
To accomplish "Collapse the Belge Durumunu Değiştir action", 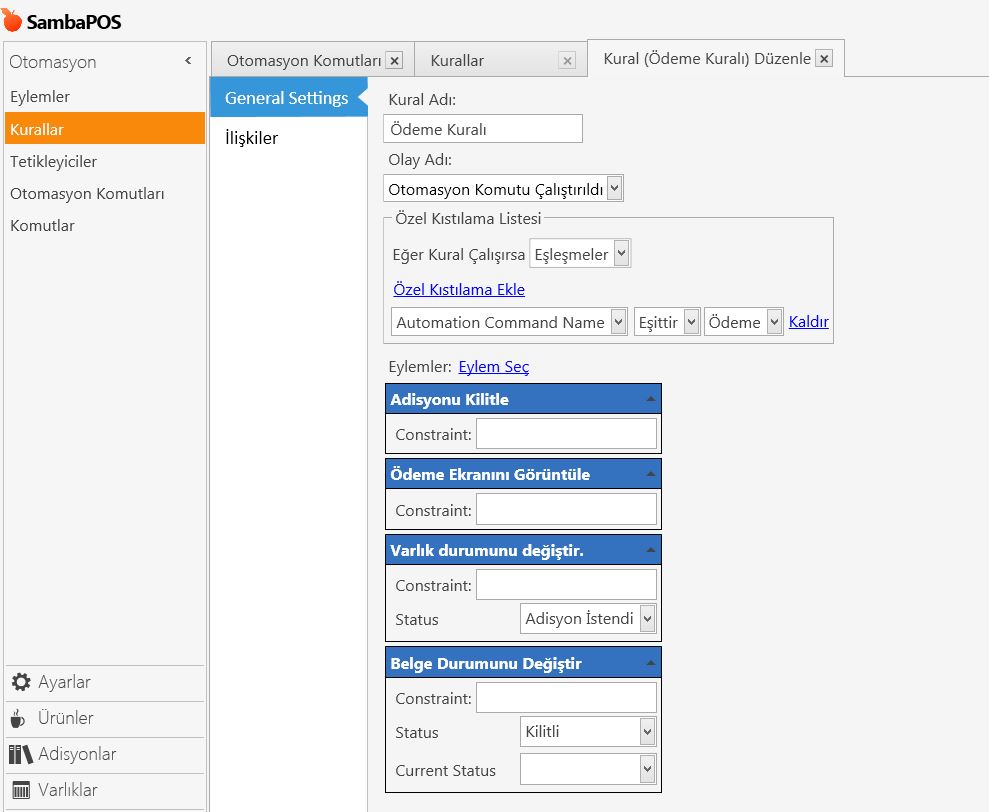I will pos(651,663).
